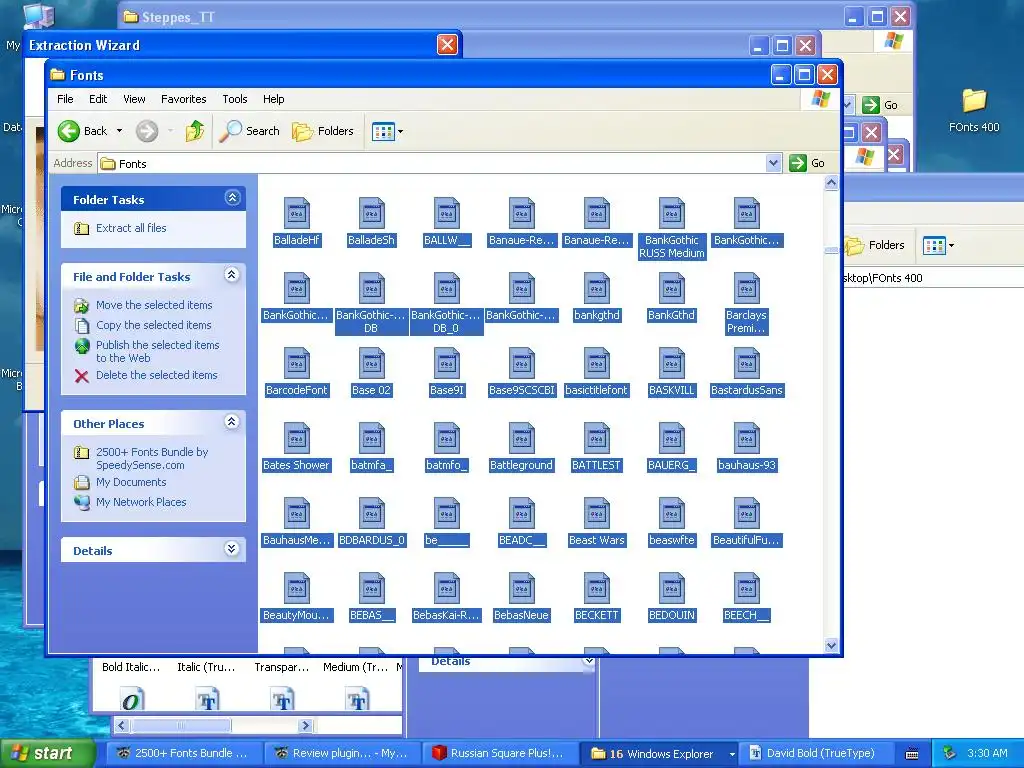Select the BEECH__ font icon
The image size is (1024, 768).
[x=746, y=588]
